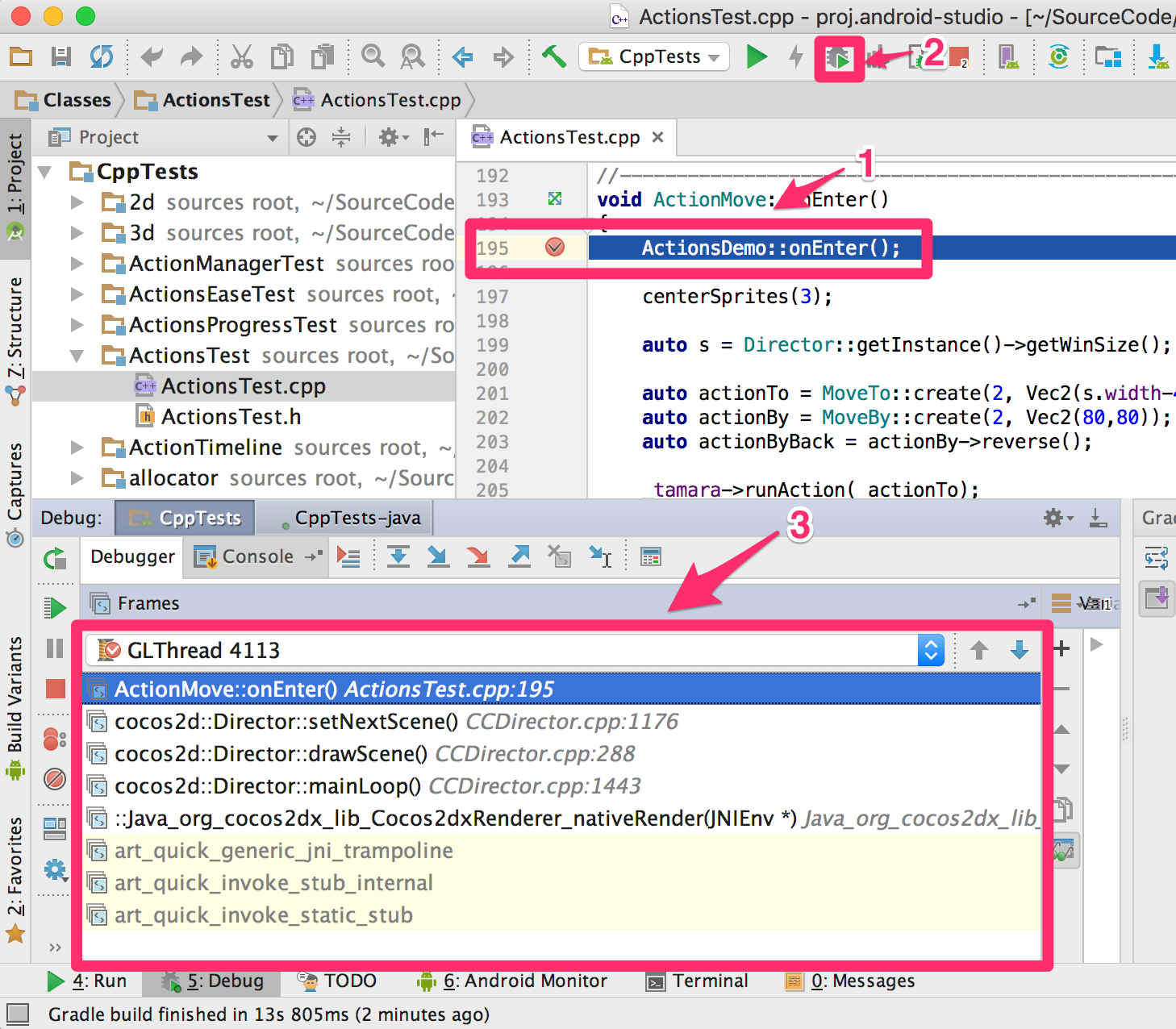Expand the ActionManagerTest folder
Viewport: 1176px width, 1029px height.
[77, 264]
